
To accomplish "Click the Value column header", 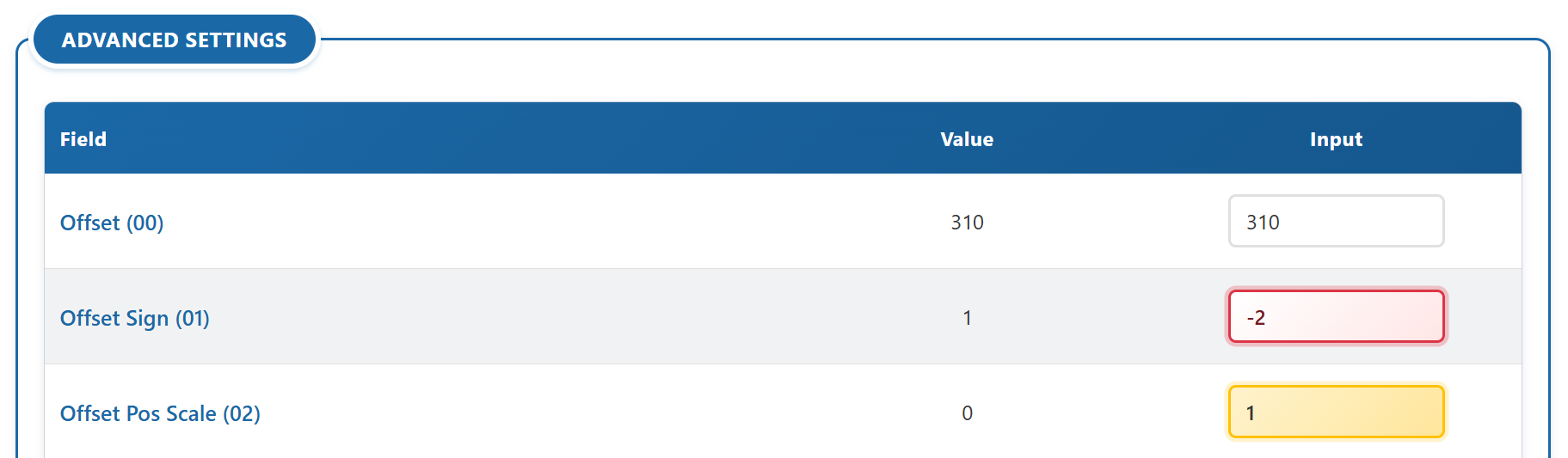I will (967, 139).
